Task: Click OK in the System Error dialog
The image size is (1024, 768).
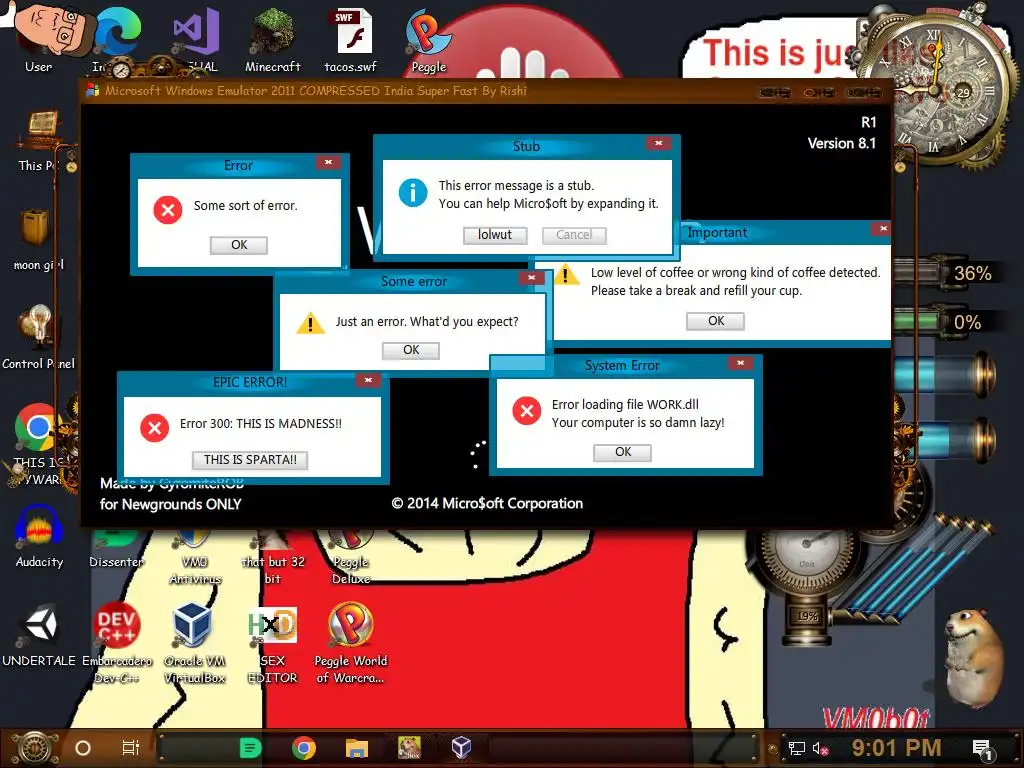Action: coord(622,452)
